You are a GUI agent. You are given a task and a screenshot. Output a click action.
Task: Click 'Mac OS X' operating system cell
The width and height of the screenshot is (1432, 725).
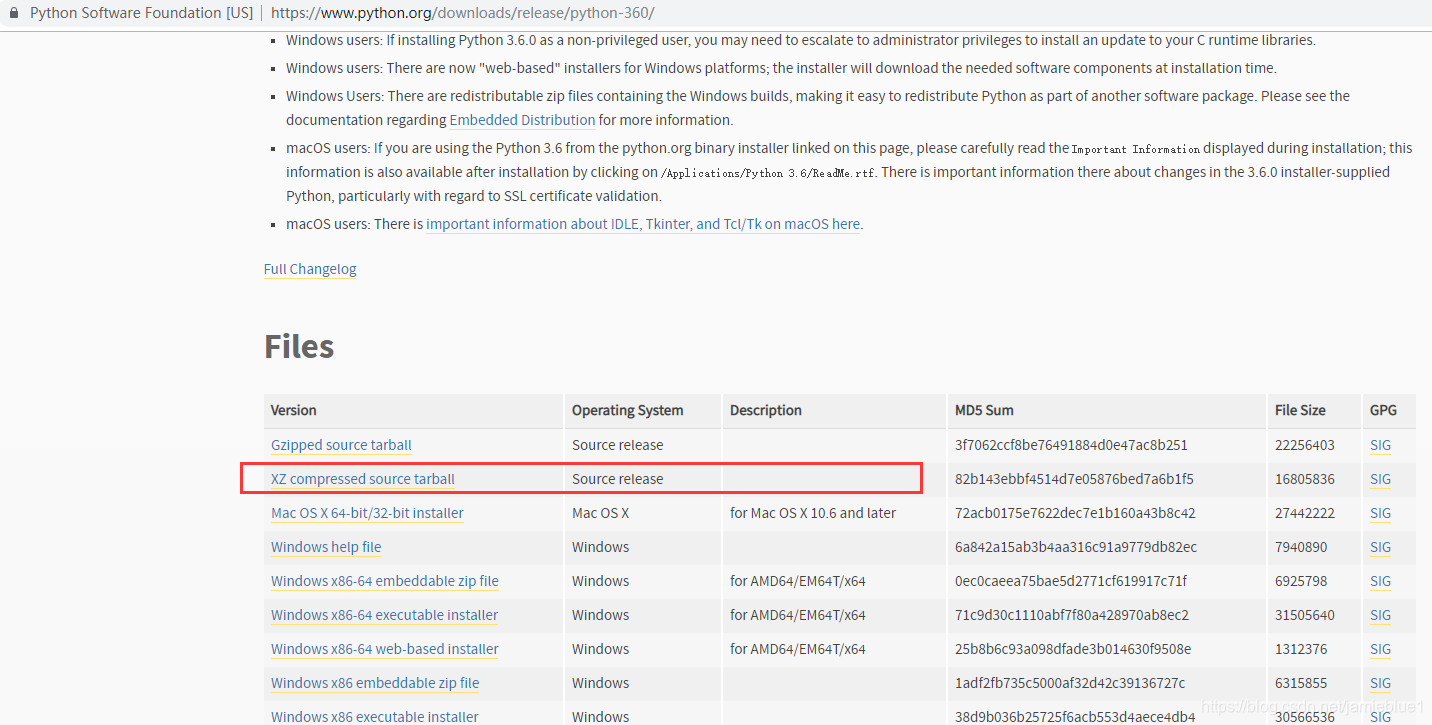click(x=601, y=513)
